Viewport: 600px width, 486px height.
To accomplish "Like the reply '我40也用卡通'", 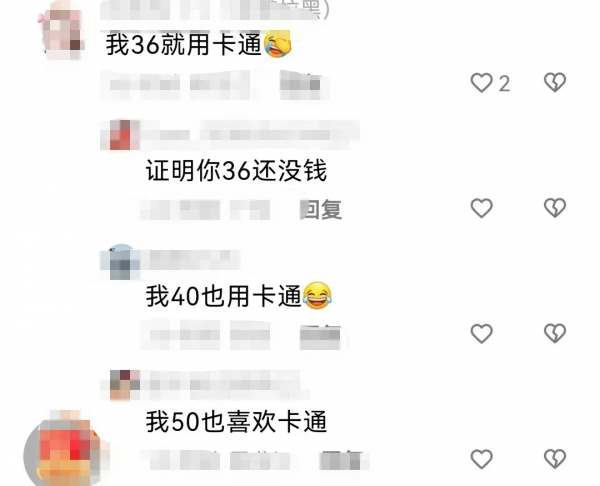I will [x=481, y=333].
